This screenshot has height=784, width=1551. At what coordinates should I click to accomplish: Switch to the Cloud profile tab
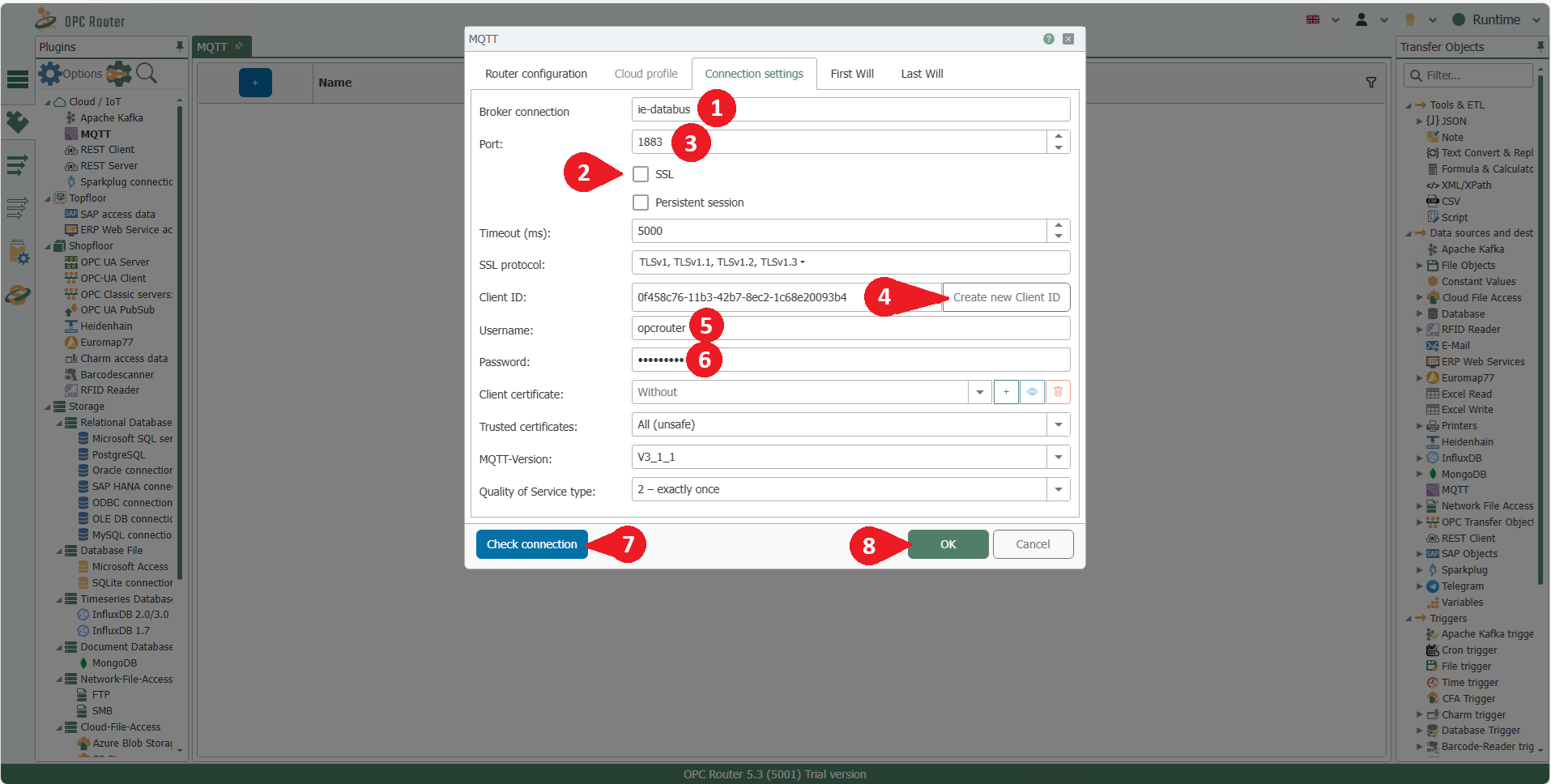tap(646, 74)
